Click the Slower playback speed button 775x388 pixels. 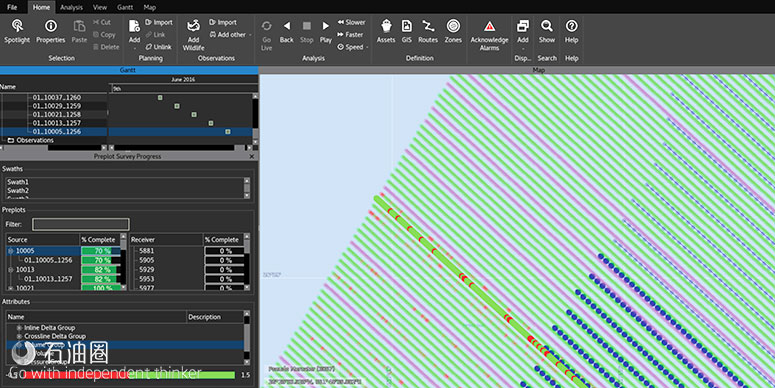[351, 22]
